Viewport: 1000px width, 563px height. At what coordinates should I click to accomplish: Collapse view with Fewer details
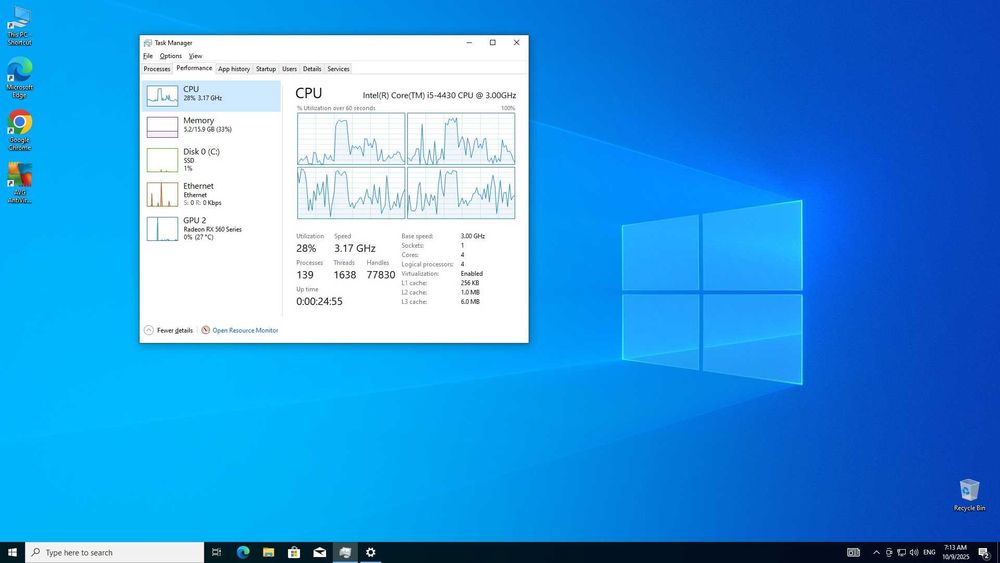click(168, 330)
